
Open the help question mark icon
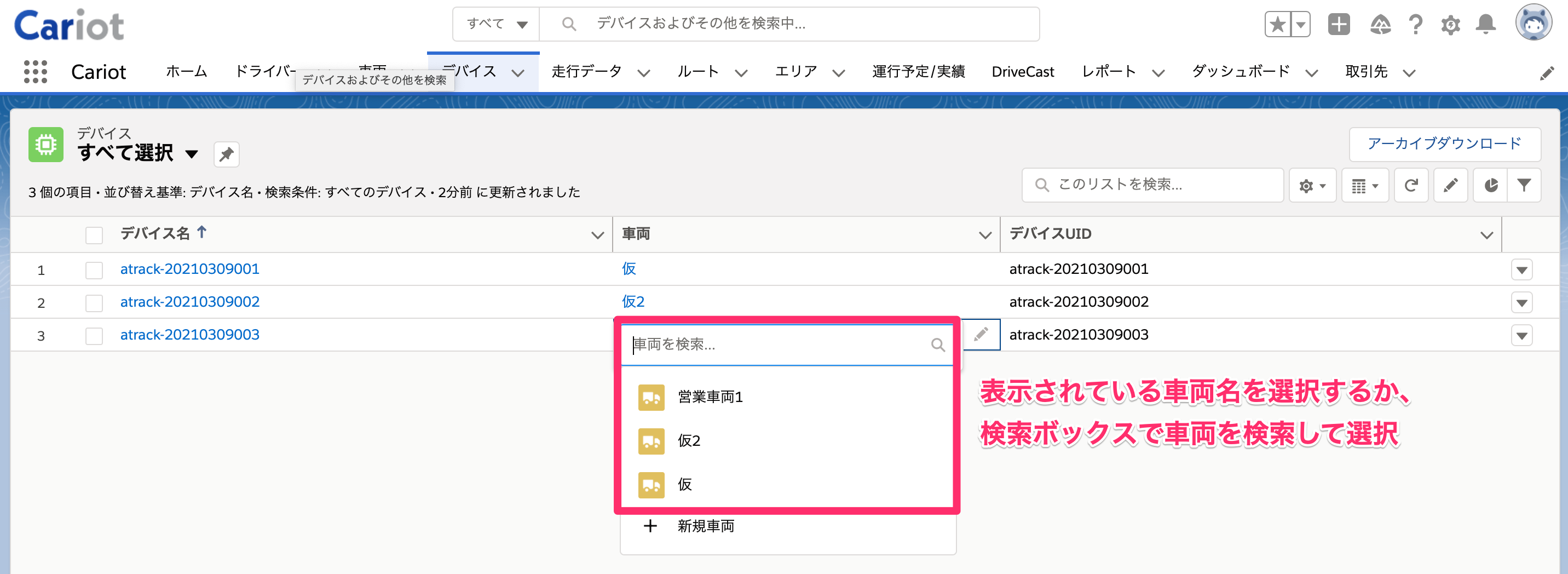1415,25
